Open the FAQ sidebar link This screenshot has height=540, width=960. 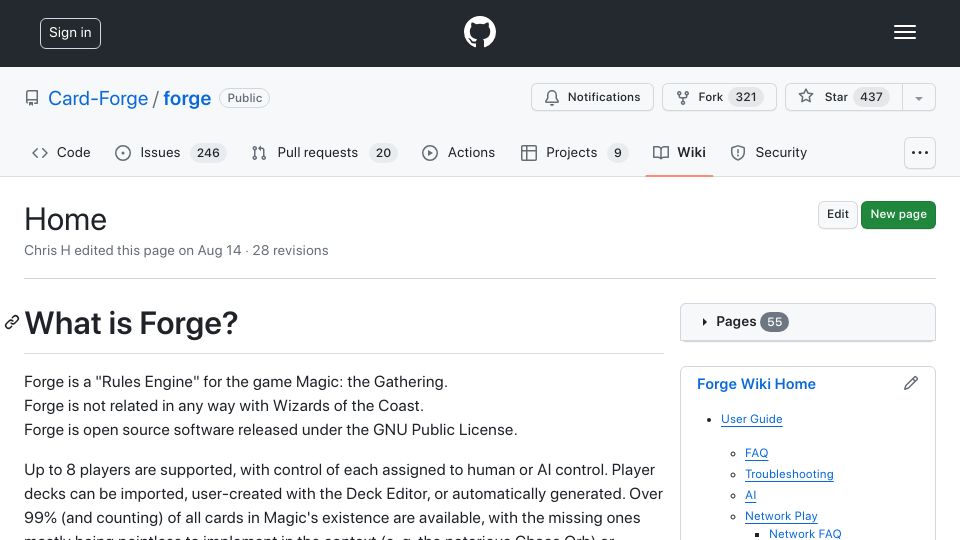(756, 453)
